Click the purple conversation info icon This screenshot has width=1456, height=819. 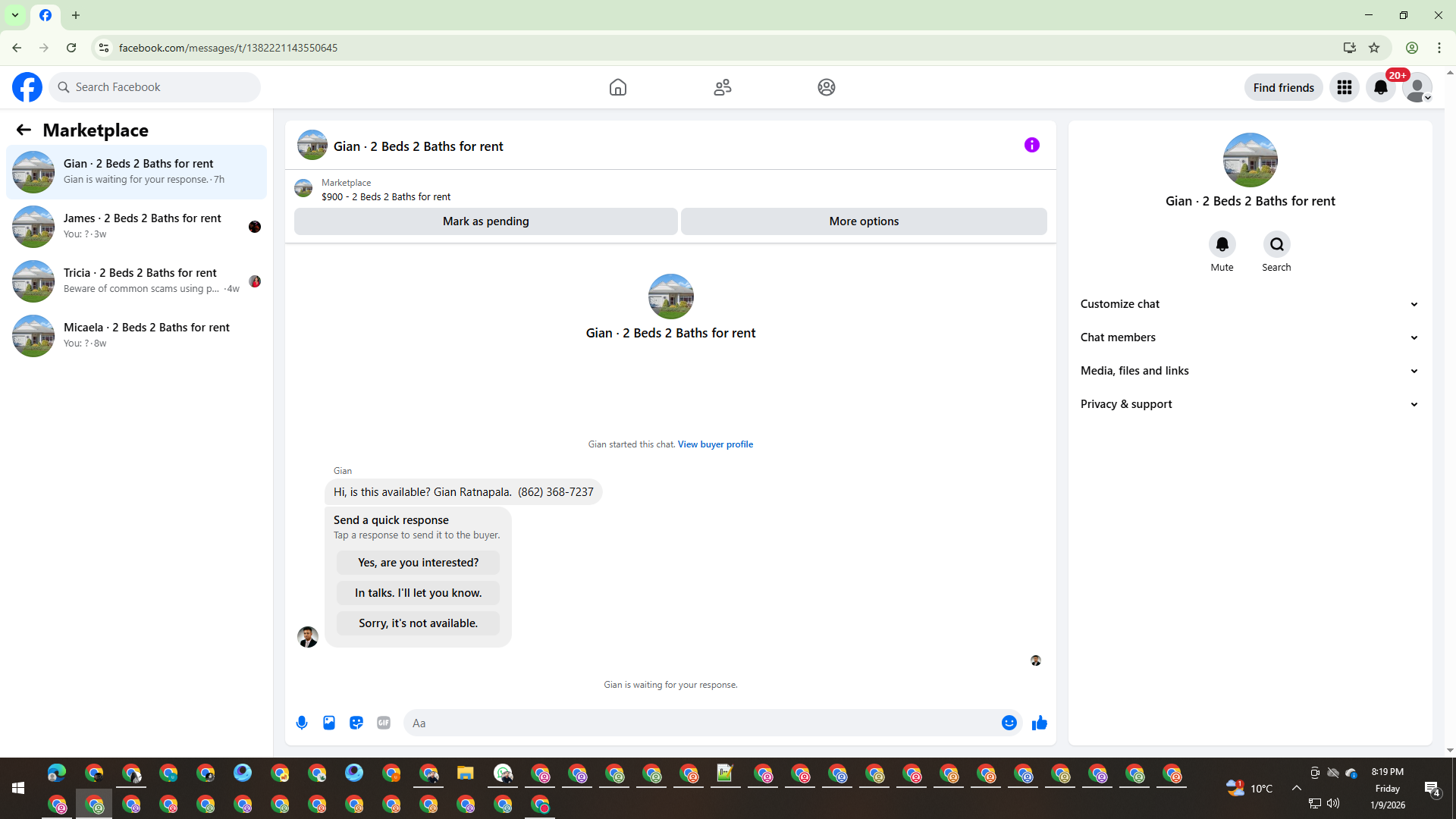coord(1031,145)
